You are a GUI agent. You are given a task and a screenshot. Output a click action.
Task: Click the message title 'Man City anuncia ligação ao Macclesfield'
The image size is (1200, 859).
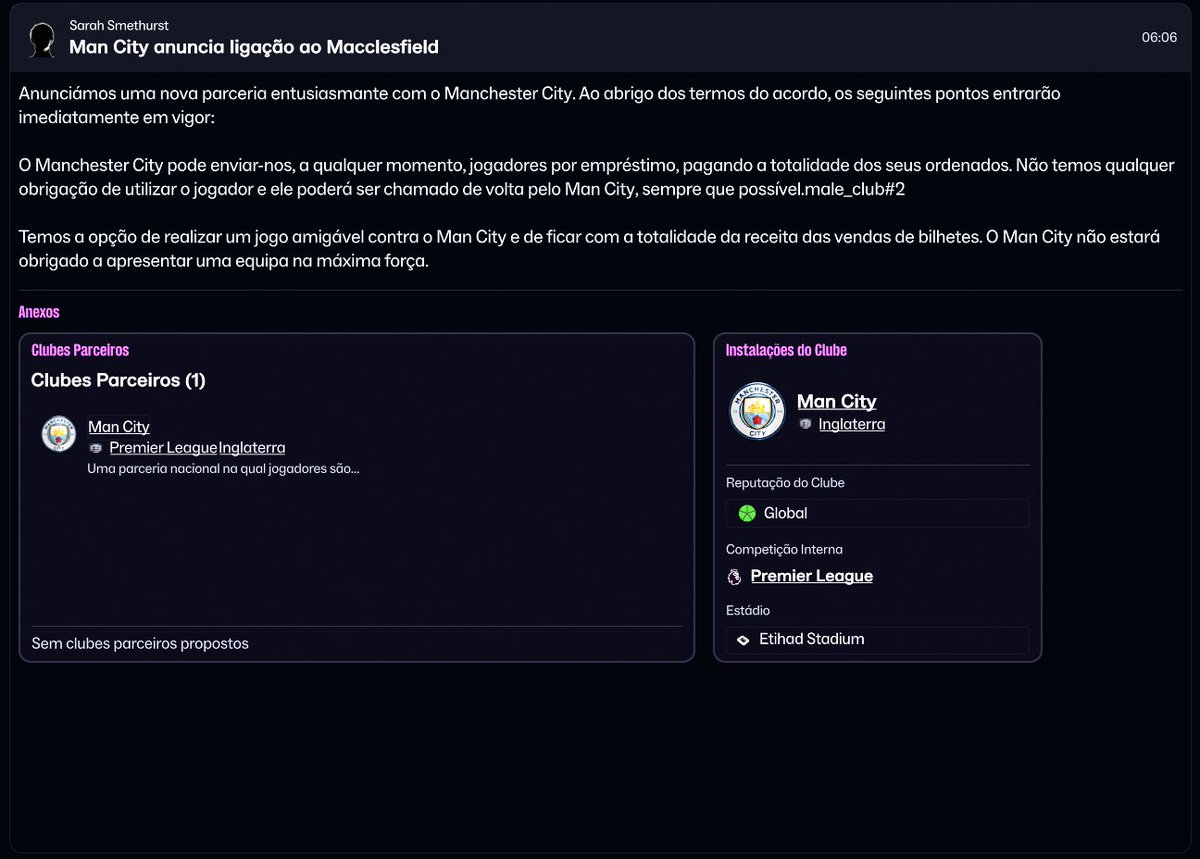[x=254, y=47]
